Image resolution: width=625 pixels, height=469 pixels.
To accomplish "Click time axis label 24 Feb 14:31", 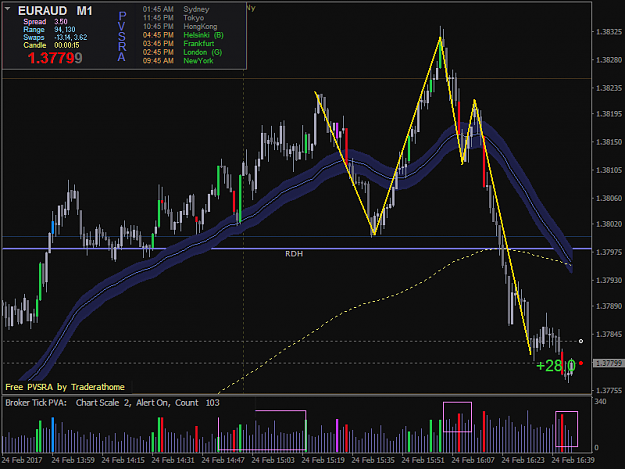I will point(173,460).
